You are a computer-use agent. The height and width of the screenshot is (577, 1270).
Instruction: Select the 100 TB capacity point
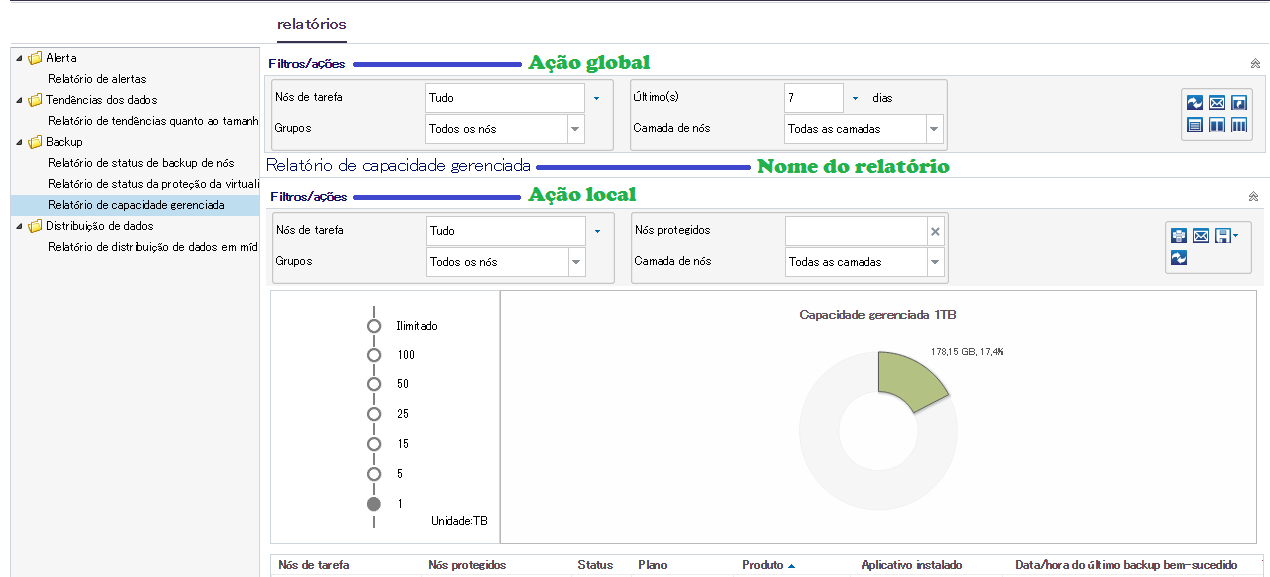pos(374,355)
